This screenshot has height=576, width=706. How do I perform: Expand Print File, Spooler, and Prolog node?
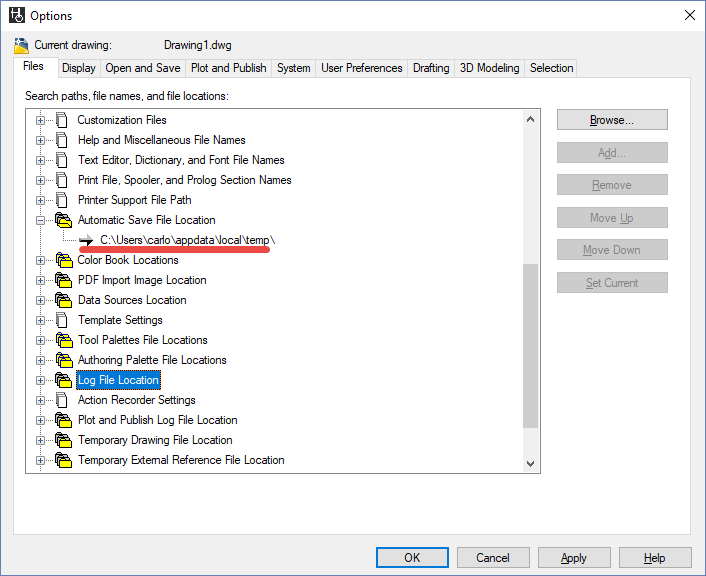[x=40, y=180]
